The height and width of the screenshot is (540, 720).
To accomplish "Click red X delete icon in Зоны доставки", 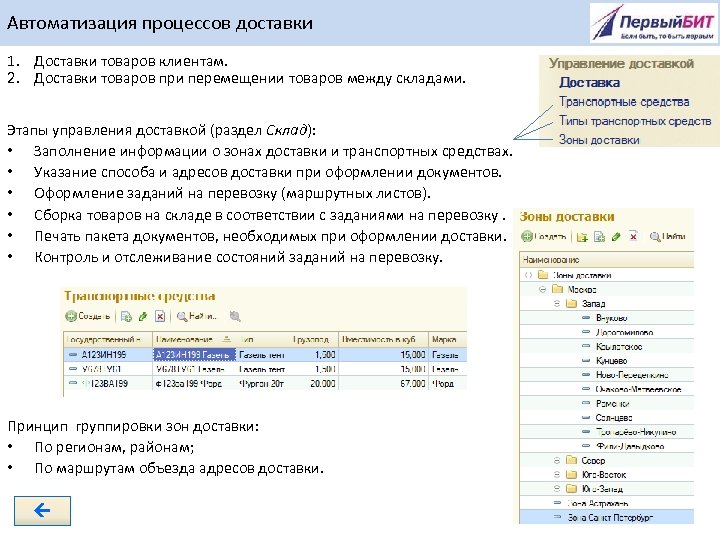I will [633, 236].
